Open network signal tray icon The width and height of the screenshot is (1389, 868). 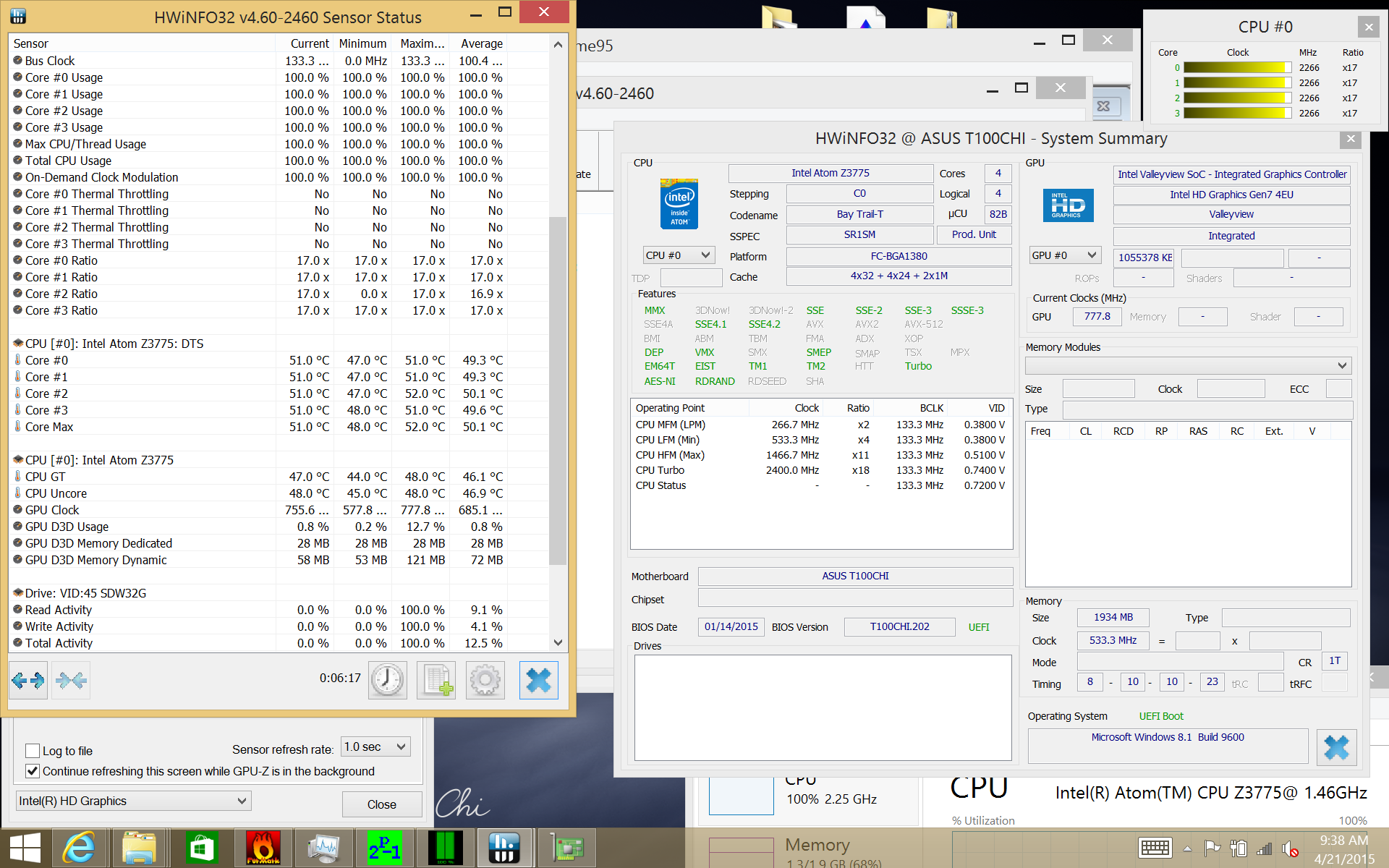pyautogui.click(x=1264, y=848)
